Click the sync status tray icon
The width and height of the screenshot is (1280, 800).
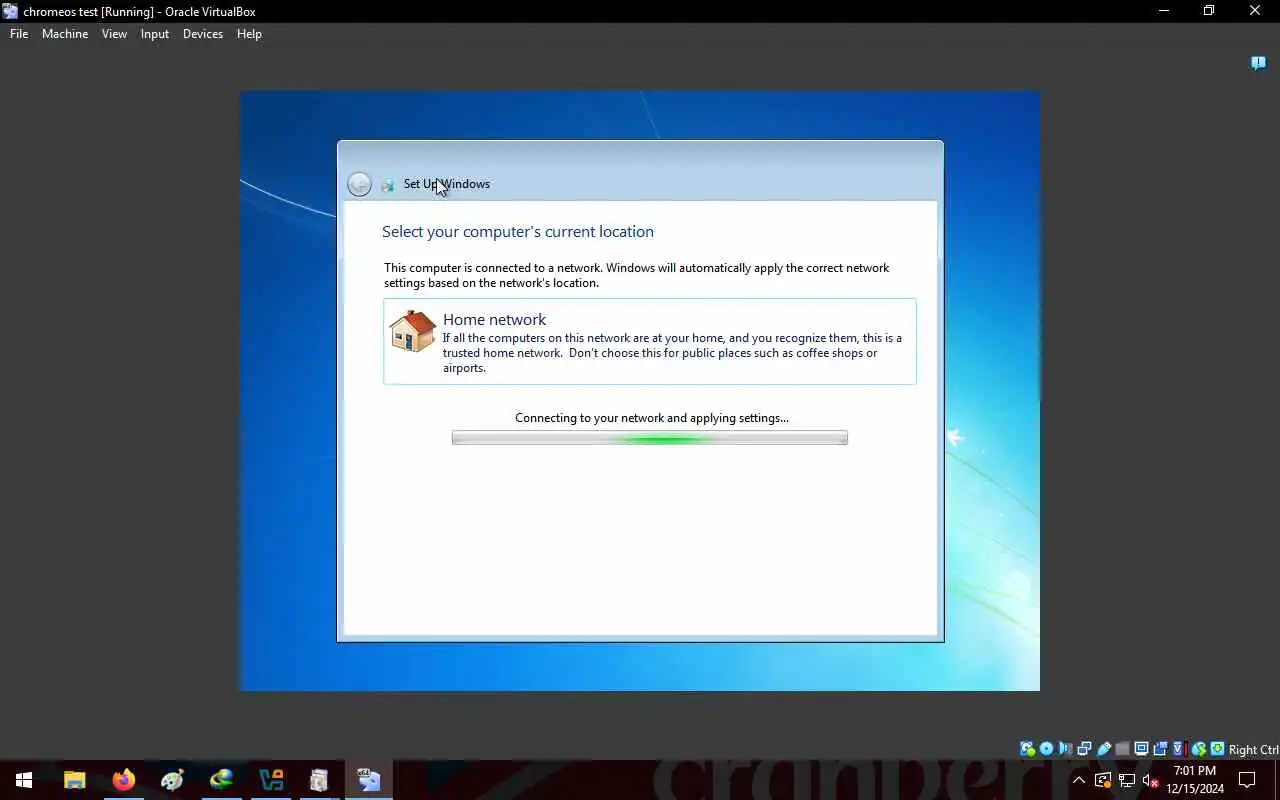(x=1102, y=780)
